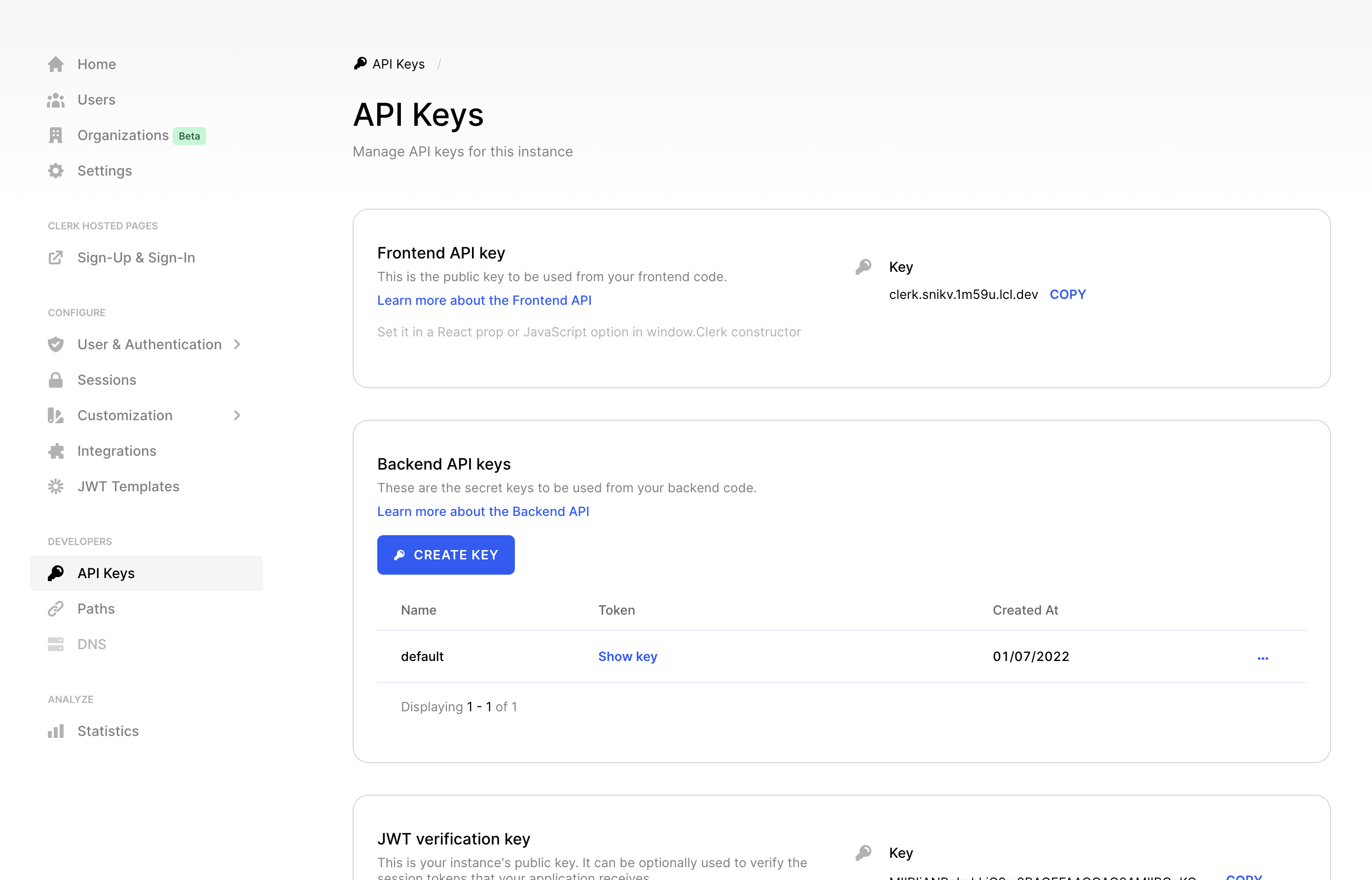
Task: Click the Token column header
Action: [x=616, y=610]
